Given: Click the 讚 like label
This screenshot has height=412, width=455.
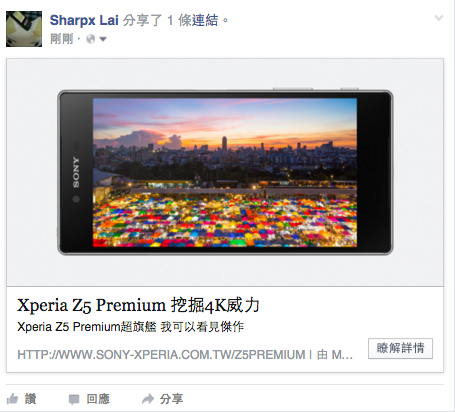Looking at the screenshot, I should [x=30, y=399].
